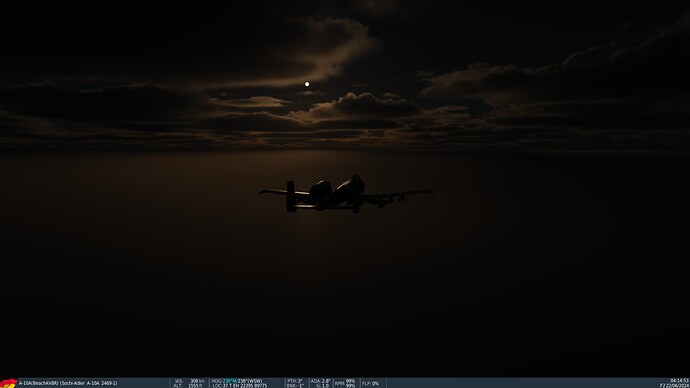
Task: Click the country flag icon in status bar
Action: tap(8, 383)
